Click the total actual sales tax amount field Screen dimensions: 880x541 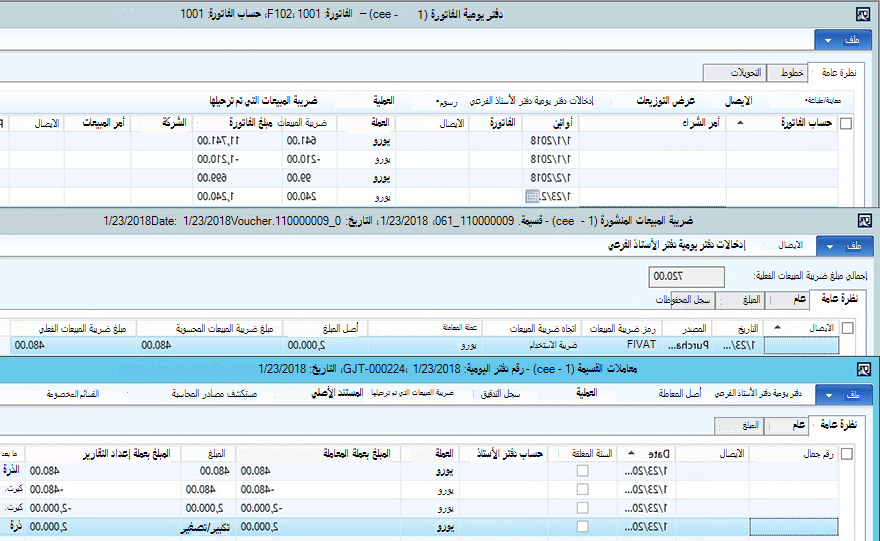pyautogui.click(x=686, y=277)
